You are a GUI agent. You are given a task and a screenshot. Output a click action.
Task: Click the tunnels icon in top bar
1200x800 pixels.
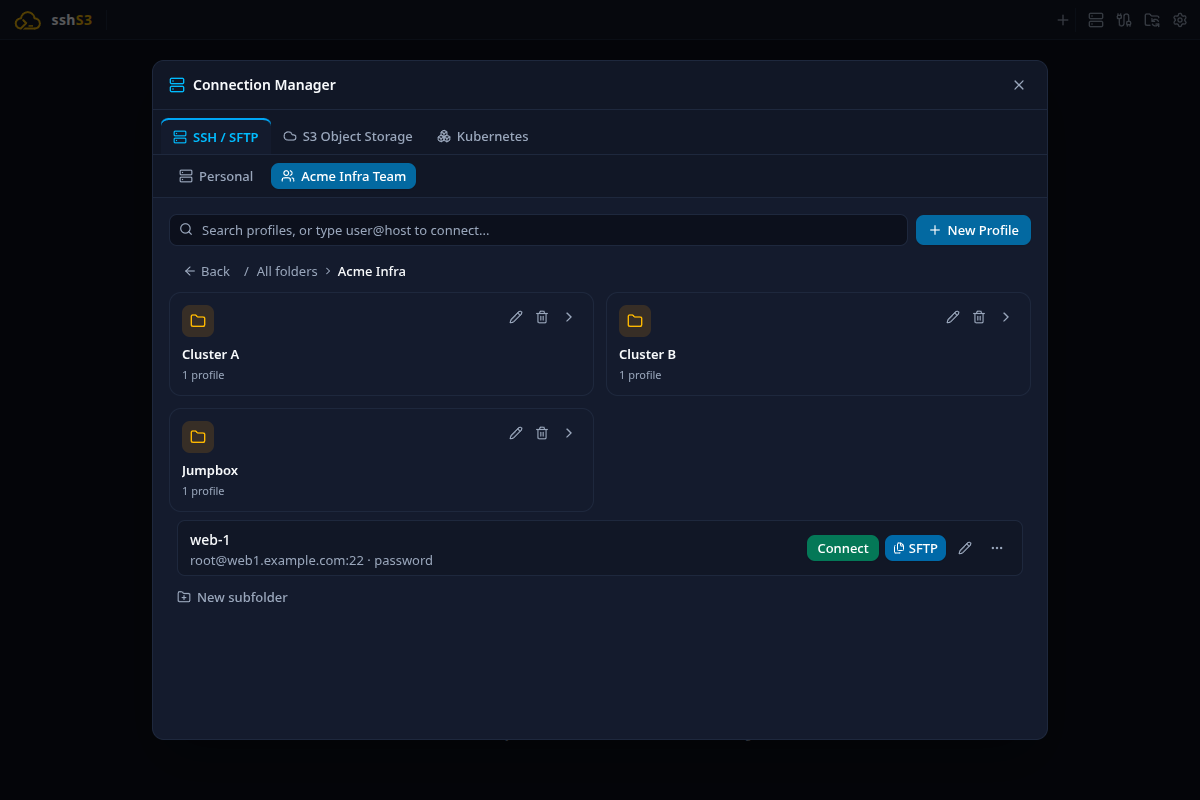[x=1124, y=20]
